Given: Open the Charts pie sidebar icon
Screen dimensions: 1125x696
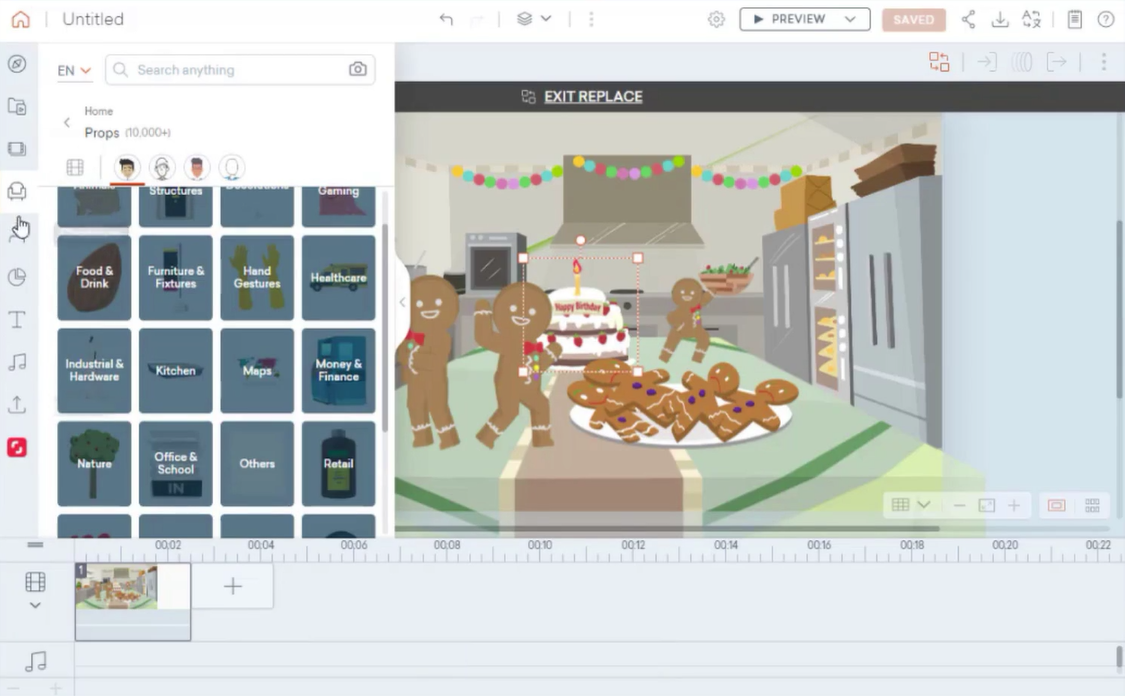Looking at the screenshot, I should point(17,277).
